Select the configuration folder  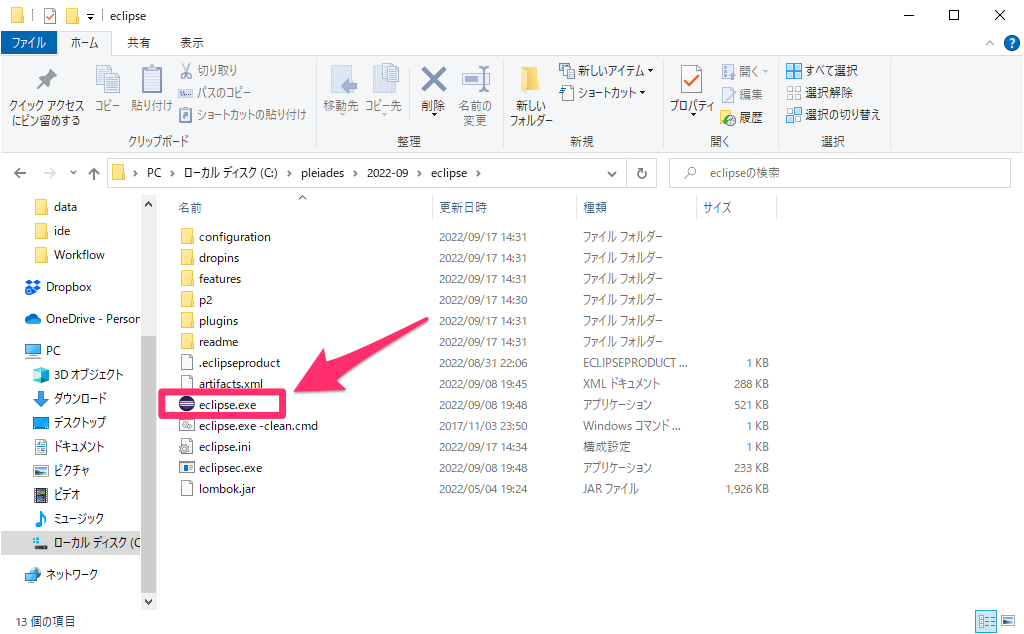click(x=225, y=237)
